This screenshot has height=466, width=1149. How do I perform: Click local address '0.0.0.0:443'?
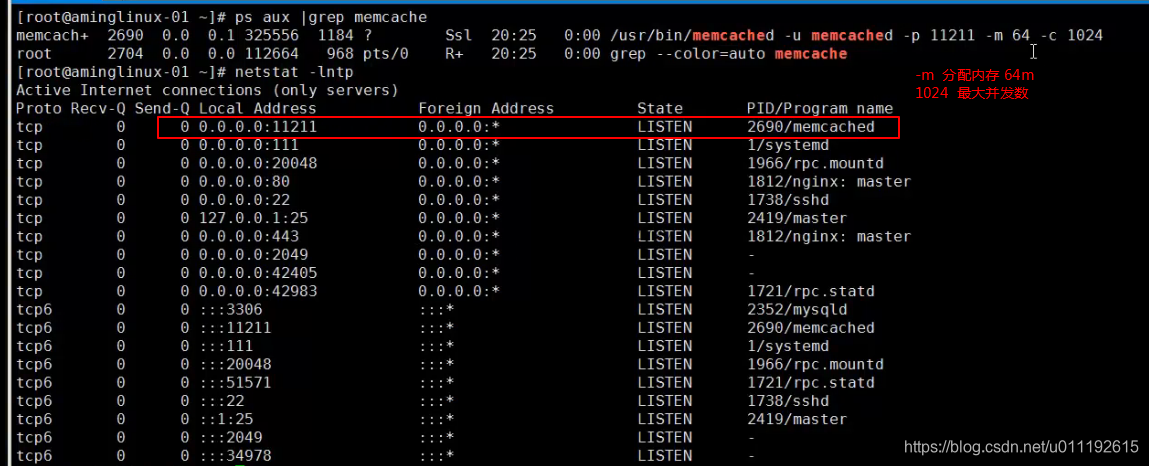click(x=248, y=237)
